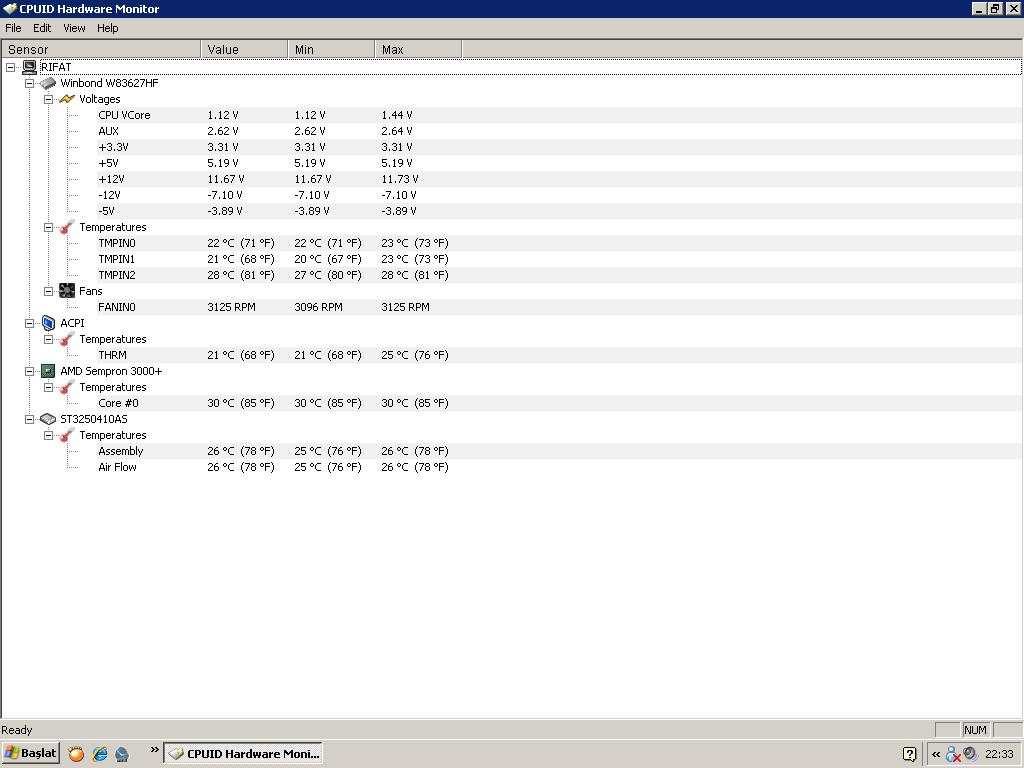
Task: Collapse the RIFAT root node
Action: [x=10, y=67]
